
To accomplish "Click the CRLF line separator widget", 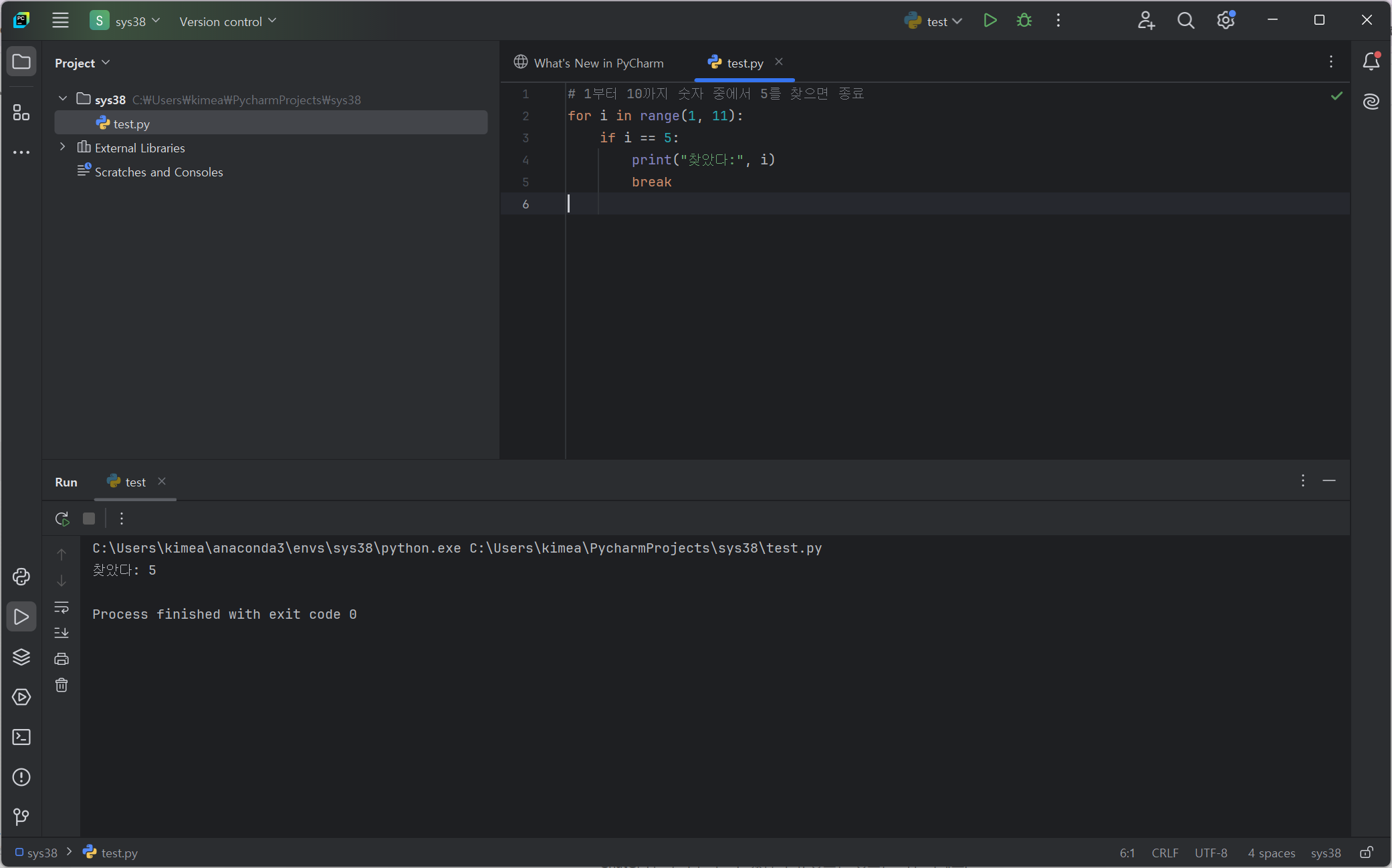I will point(1165,853).
